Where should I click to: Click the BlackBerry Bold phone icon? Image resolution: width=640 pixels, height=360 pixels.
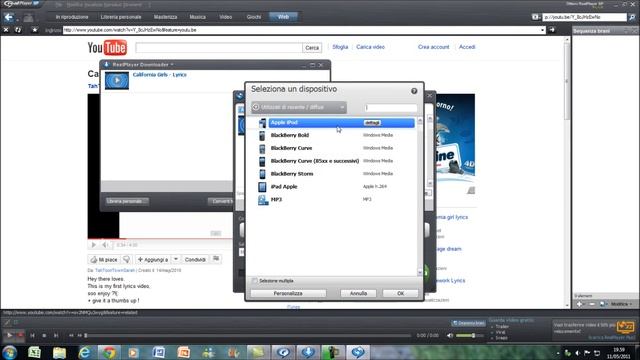[262, 136]
